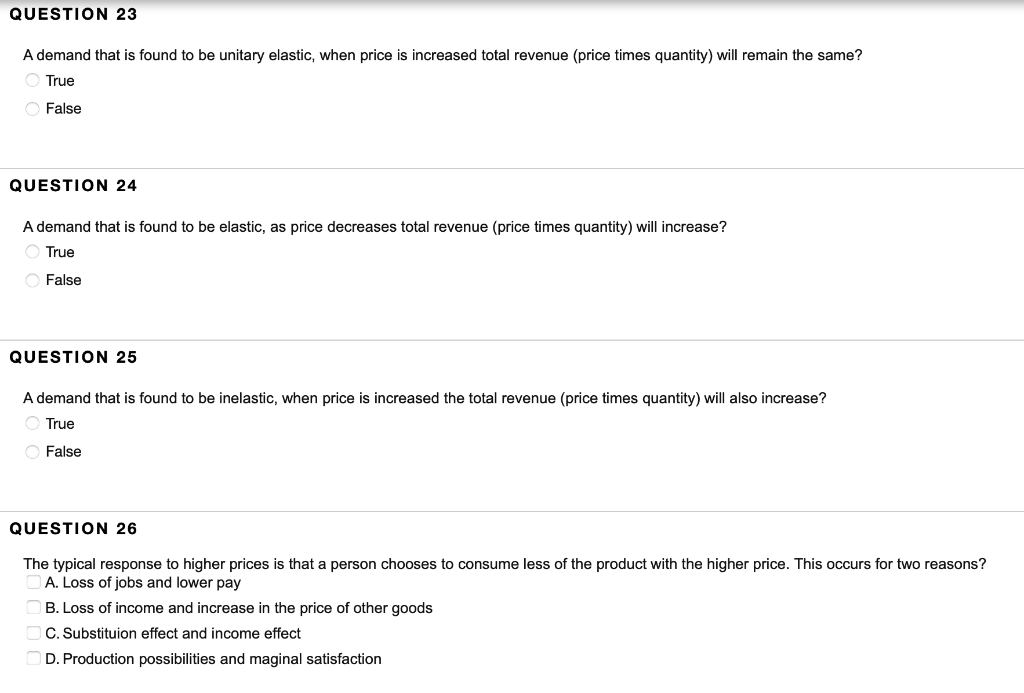Check option B about loss of income
The image size is (1024, 693).
point(31,607)
